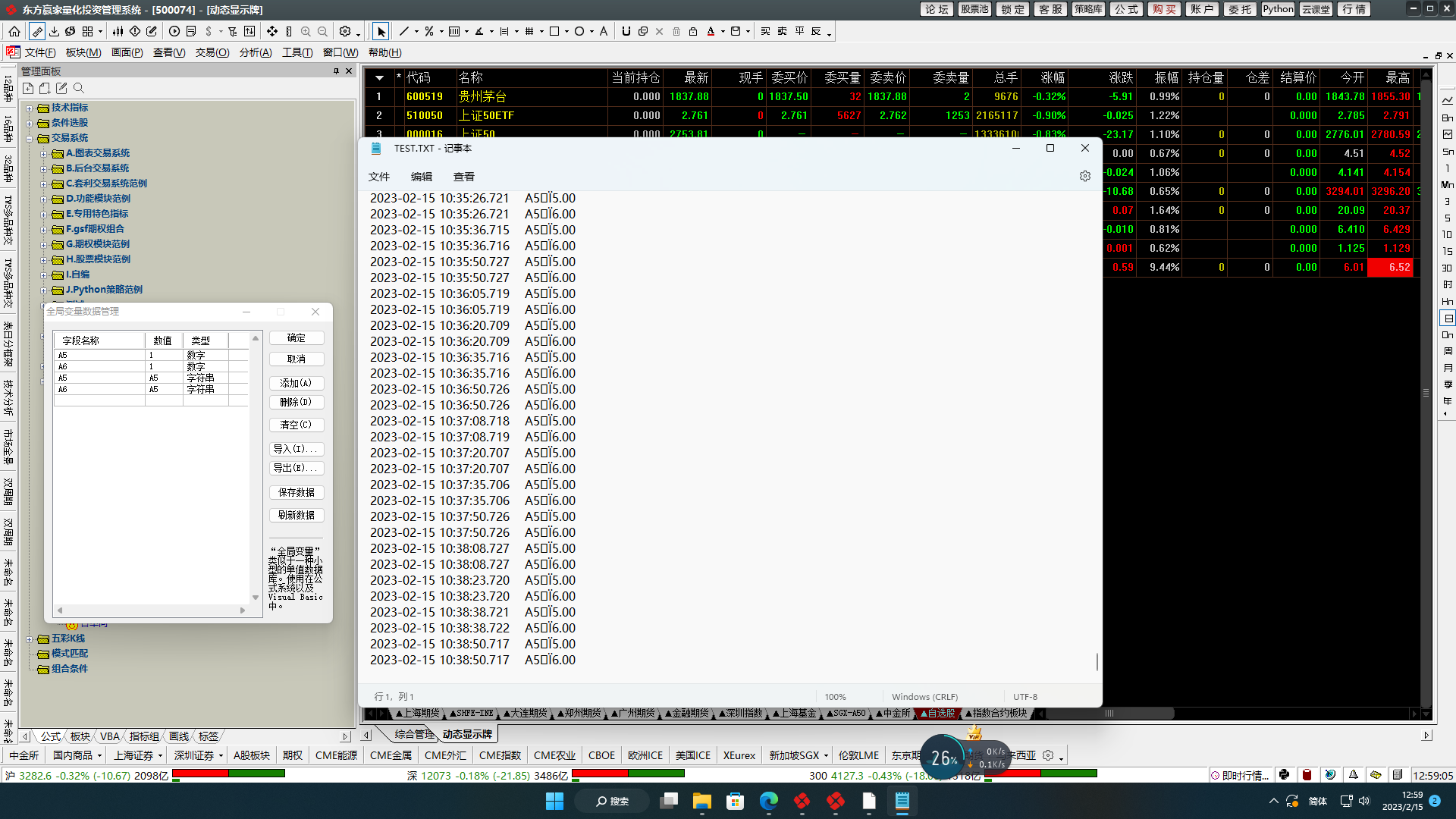Viewport: 1456px width, 819px height.
Task: Click the 字段名称 column header
Action: pos(99,340)
